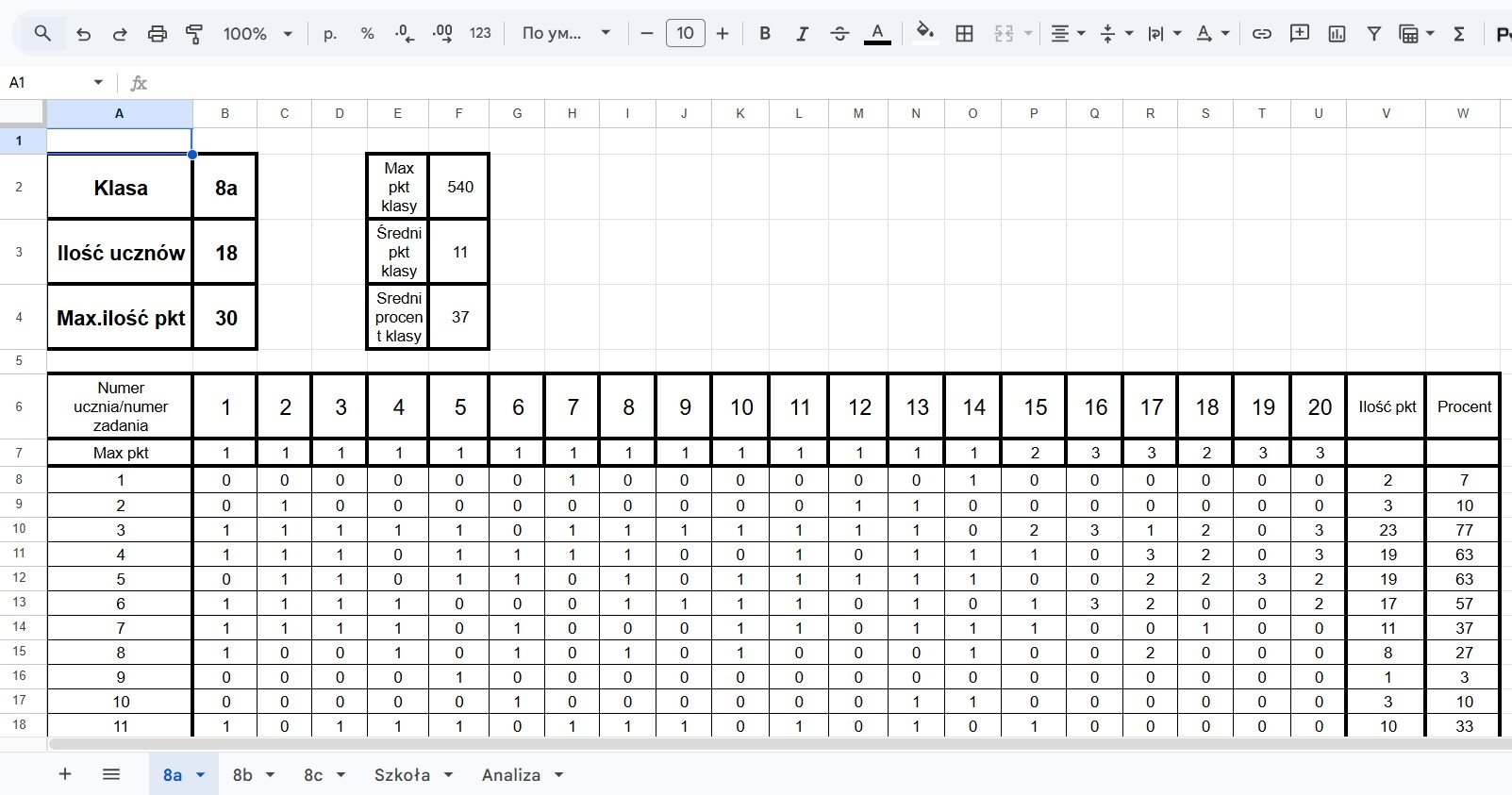
Task: Open the borders tool
Action: 964,34
